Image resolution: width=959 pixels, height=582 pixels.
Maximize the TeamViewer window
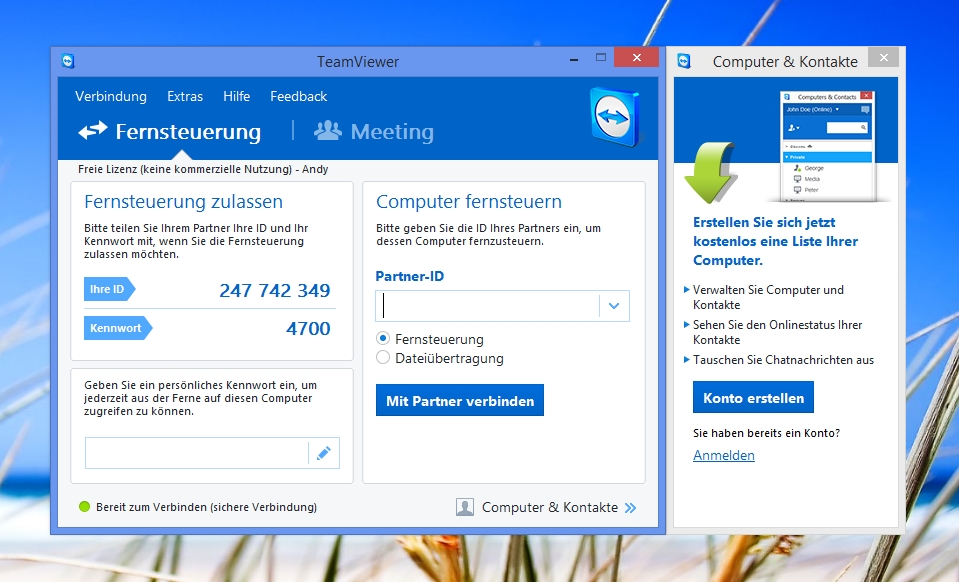coord(601,57)
